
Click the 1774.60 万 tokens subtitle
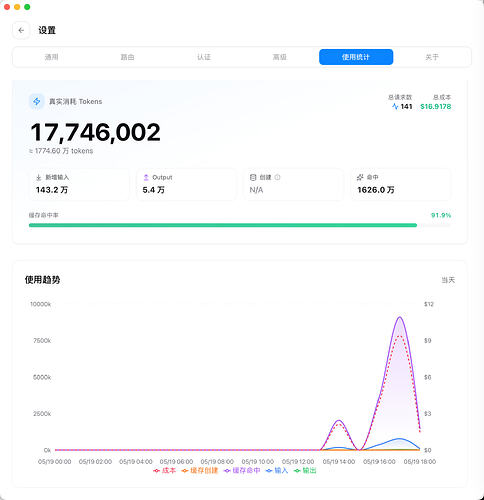61,151
